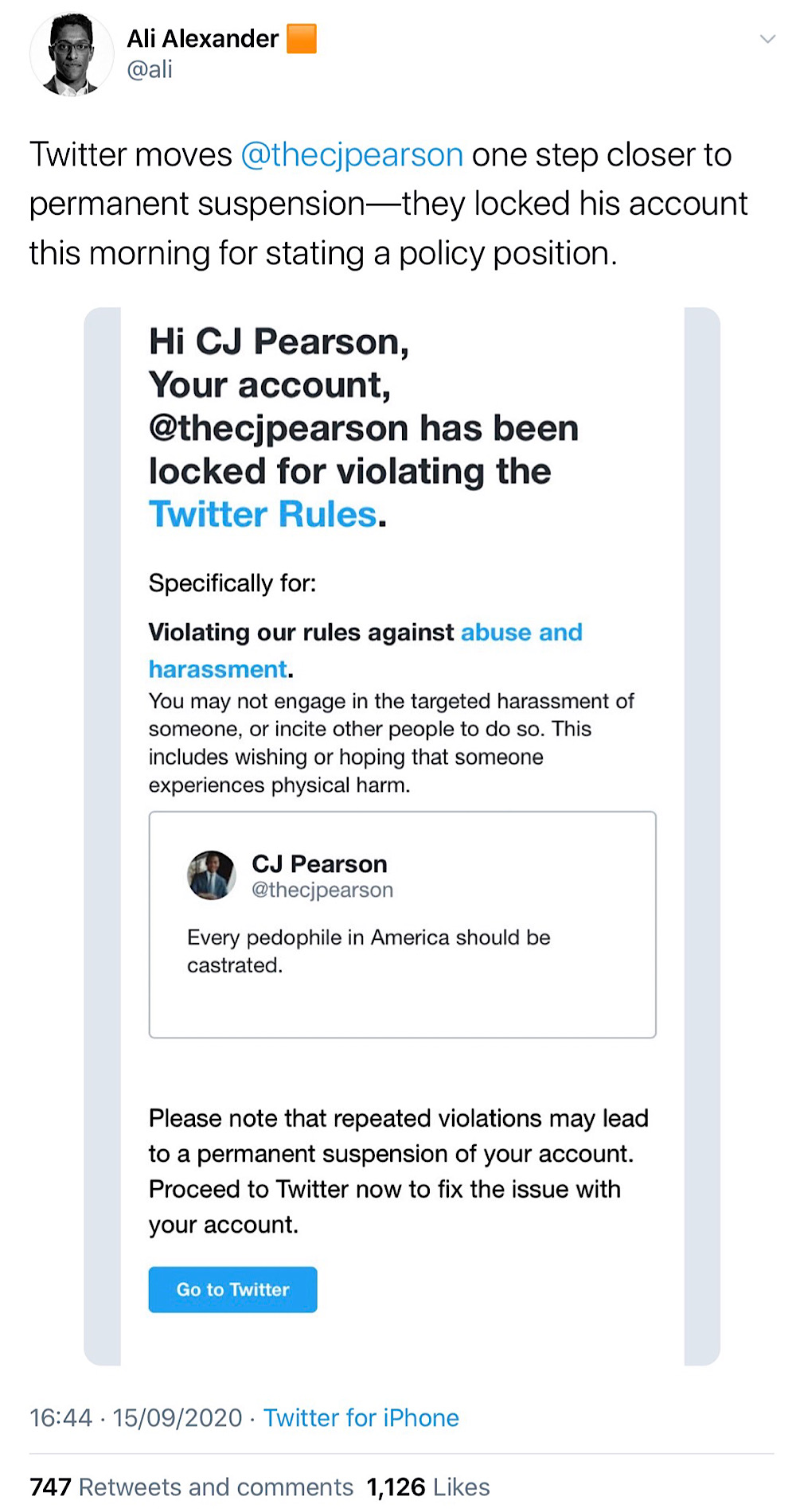Open Ali Alexander's profile picture
This screenshot has height=1512, width=796.
coord(72,54)
